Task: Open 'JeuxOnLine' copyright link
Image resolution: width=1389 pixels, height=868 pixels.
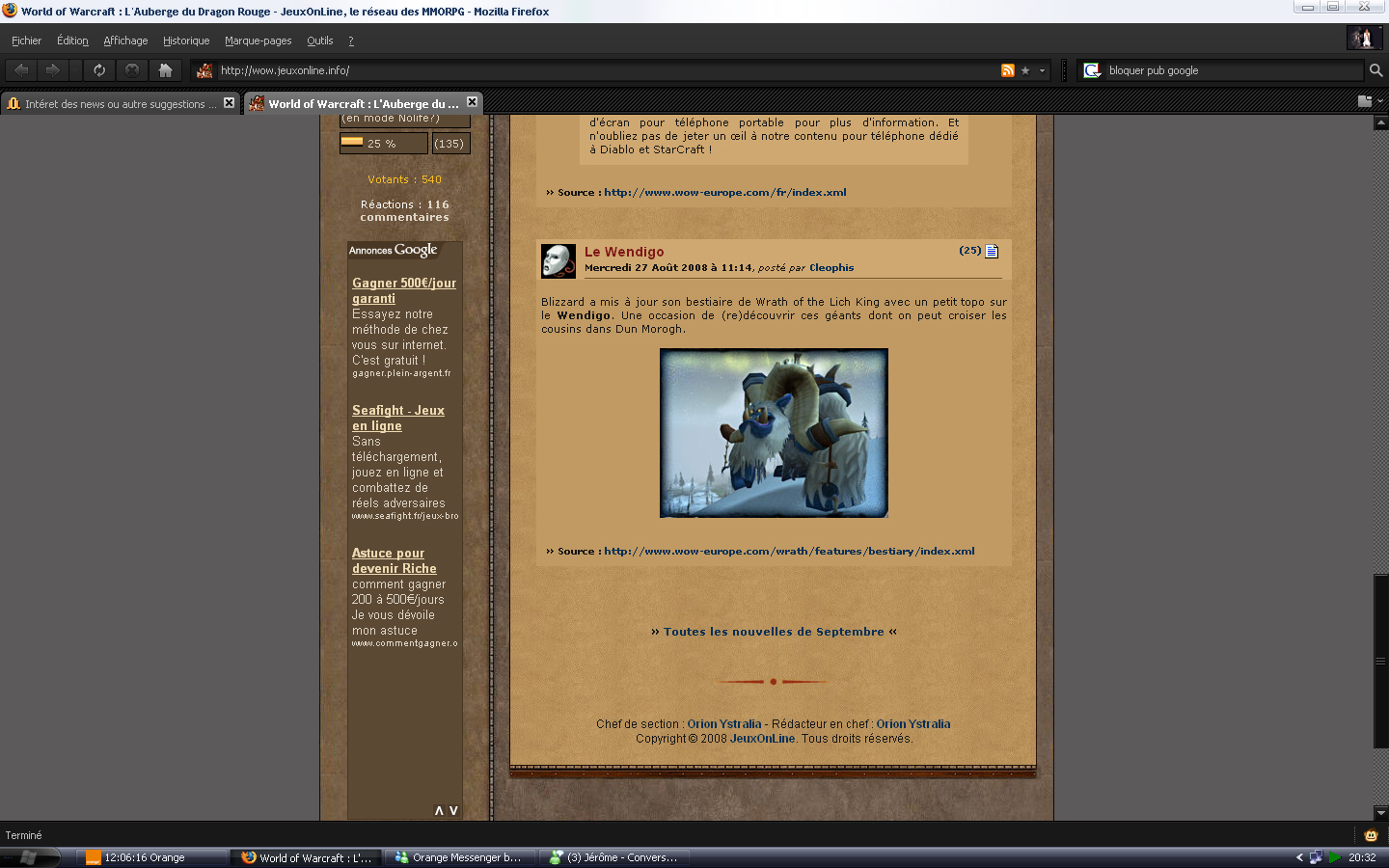Action: (763, 739)
